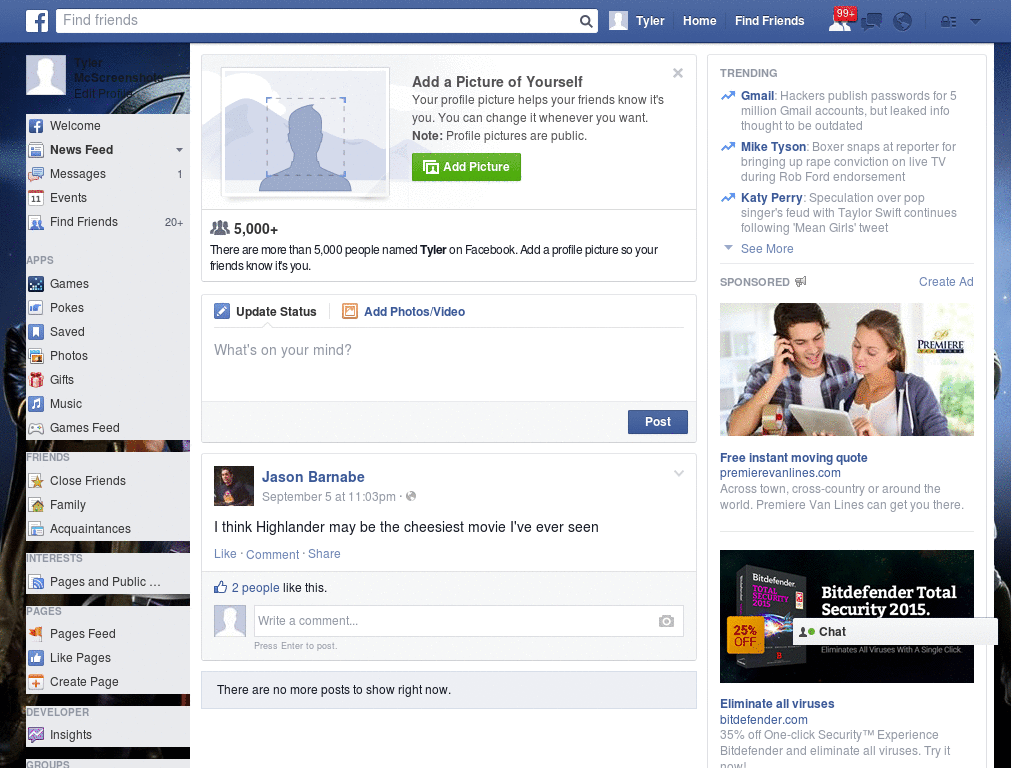Click the Insights chart icon
Viewport: 1024px width, 768px height.
[36, 735]
